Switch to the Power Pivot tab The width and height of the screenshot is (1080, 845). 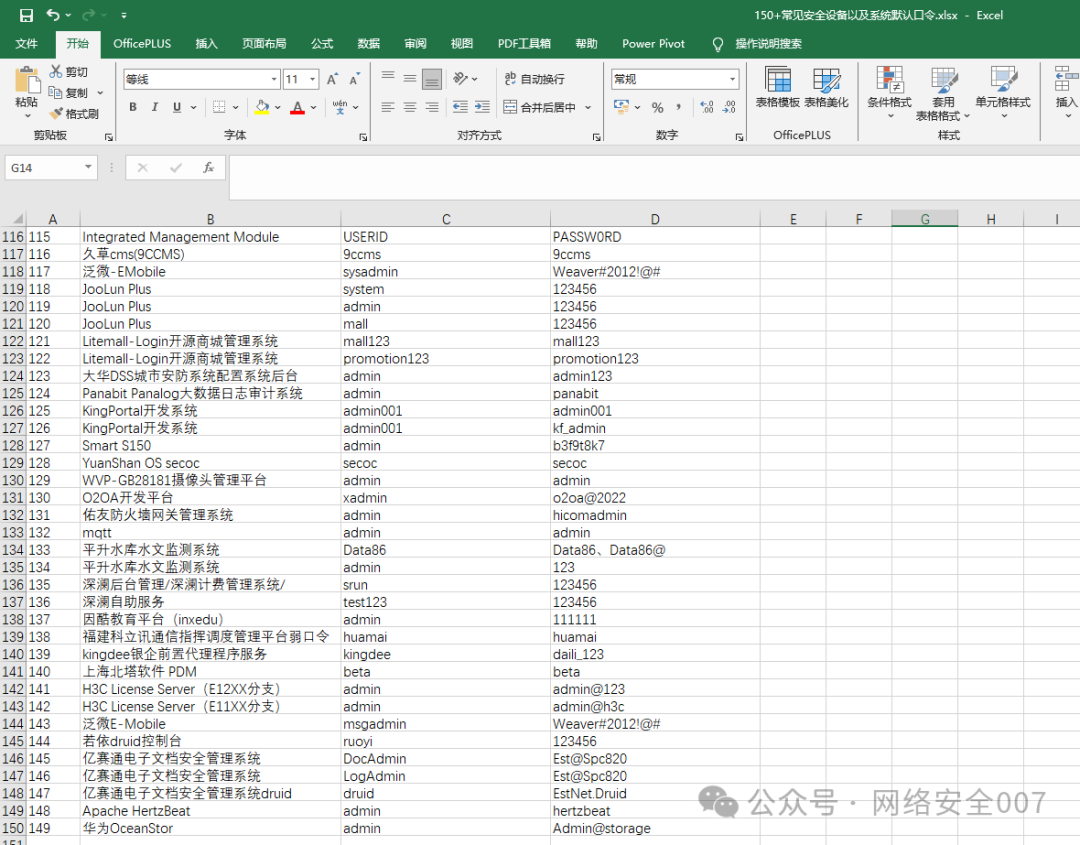click(653, 43)
